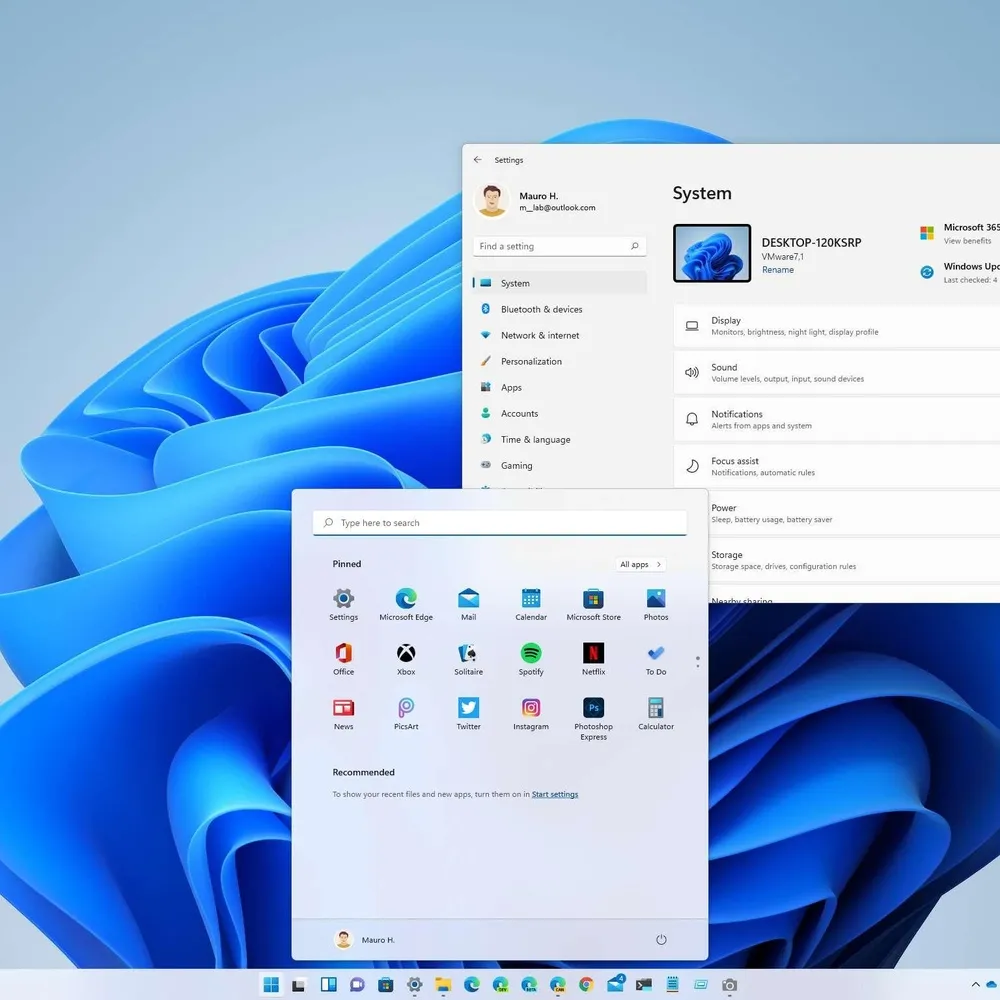The height and width of the screenshot is (1000, 1000).
Task: Open File Explorer from the taskbar
Action: 443,985
